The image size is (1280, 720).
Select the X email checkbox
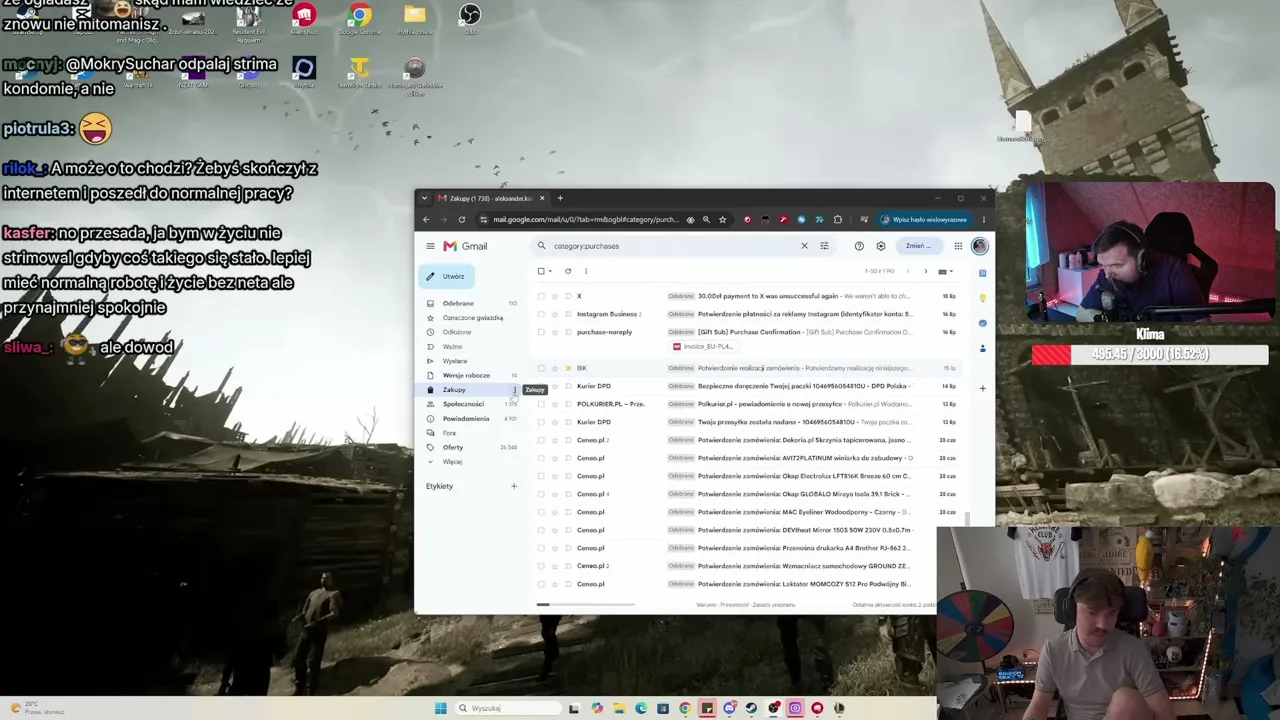click(x=541, y=296)
